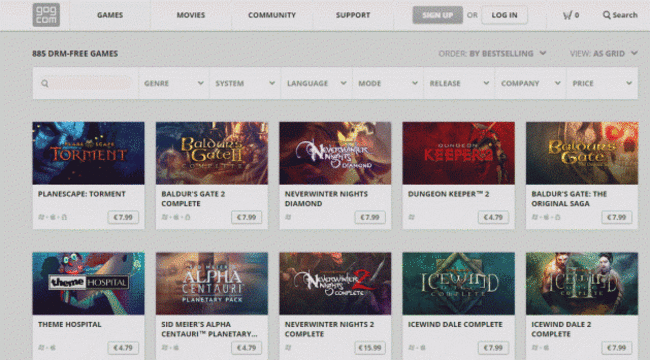Screen dimensions: 650x360
Task: Open the Release filter dropdown
Action: click(459, 83)
